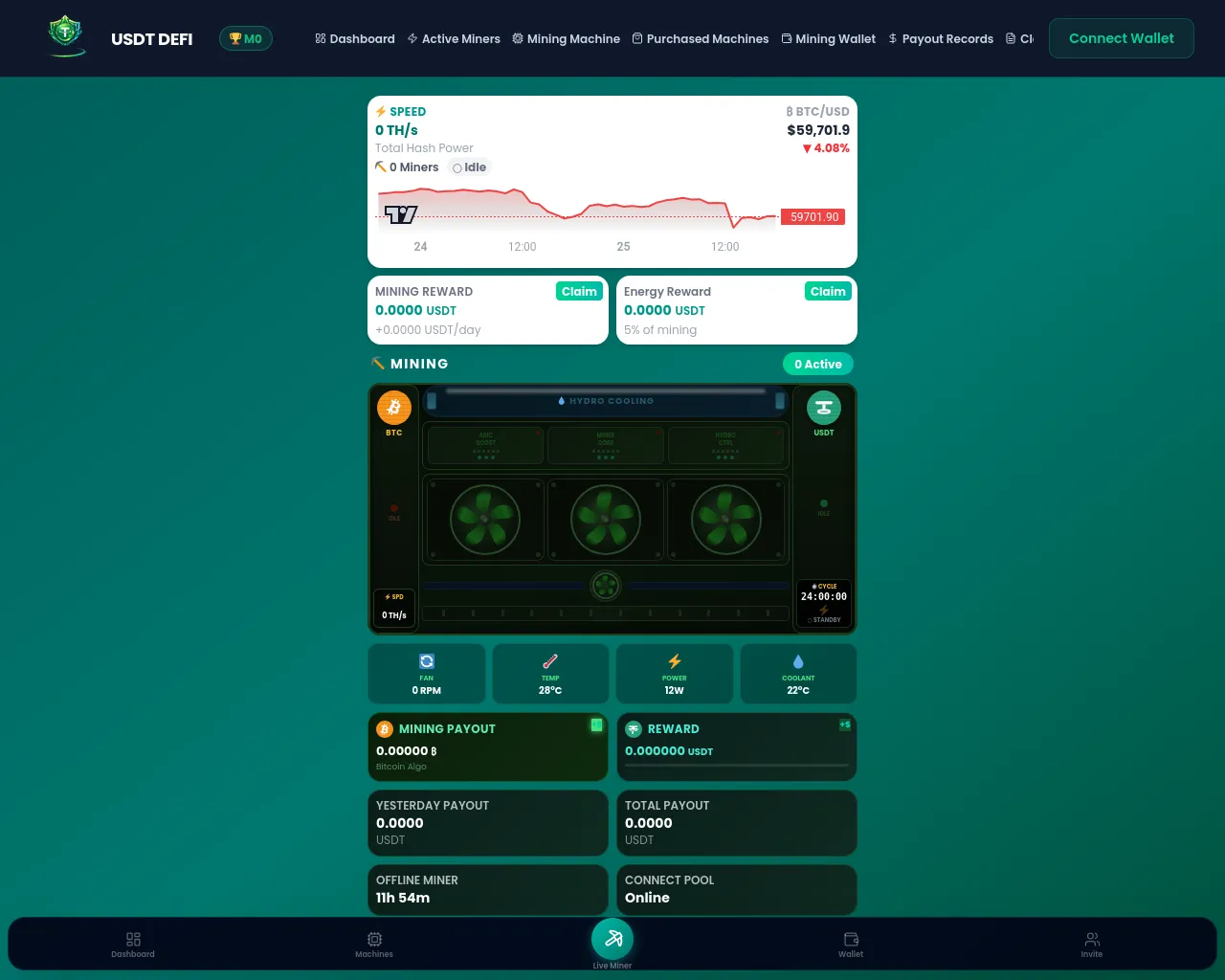Click the pickaxe icon beside 0 Miners
1225x980 pixels.
click(381, 167)
